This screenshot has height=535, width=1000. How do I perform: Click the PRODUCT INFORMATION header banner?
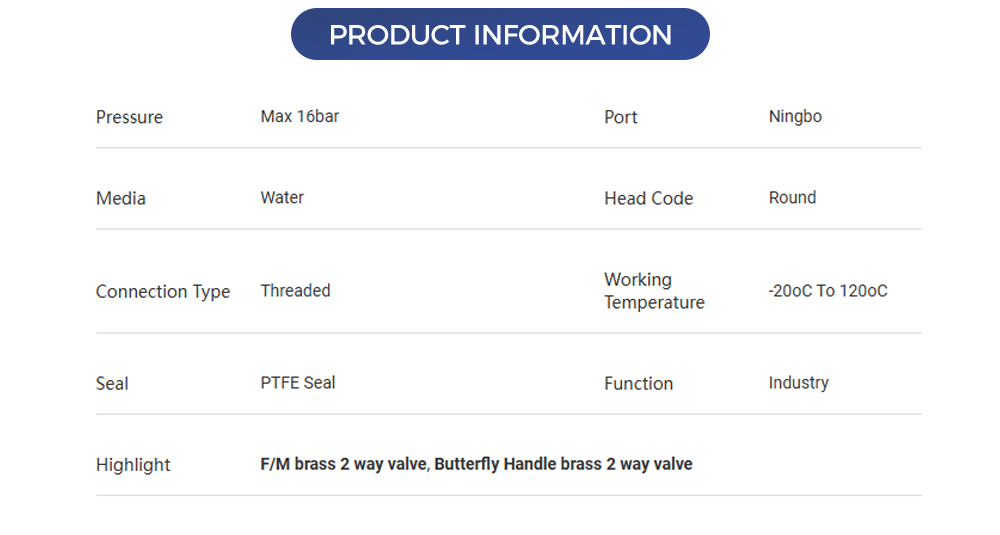pyautogui.click(x=500, y=35)
